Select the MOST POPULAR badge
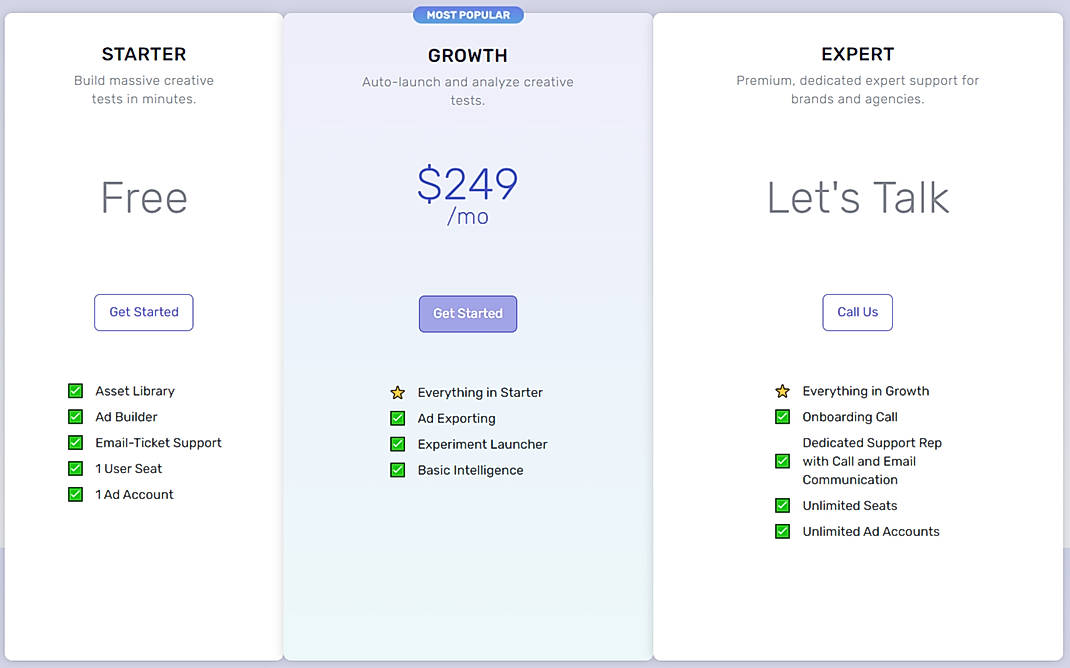The height and width of the screenshot is (668, 1070). click(x=467, y=14)
